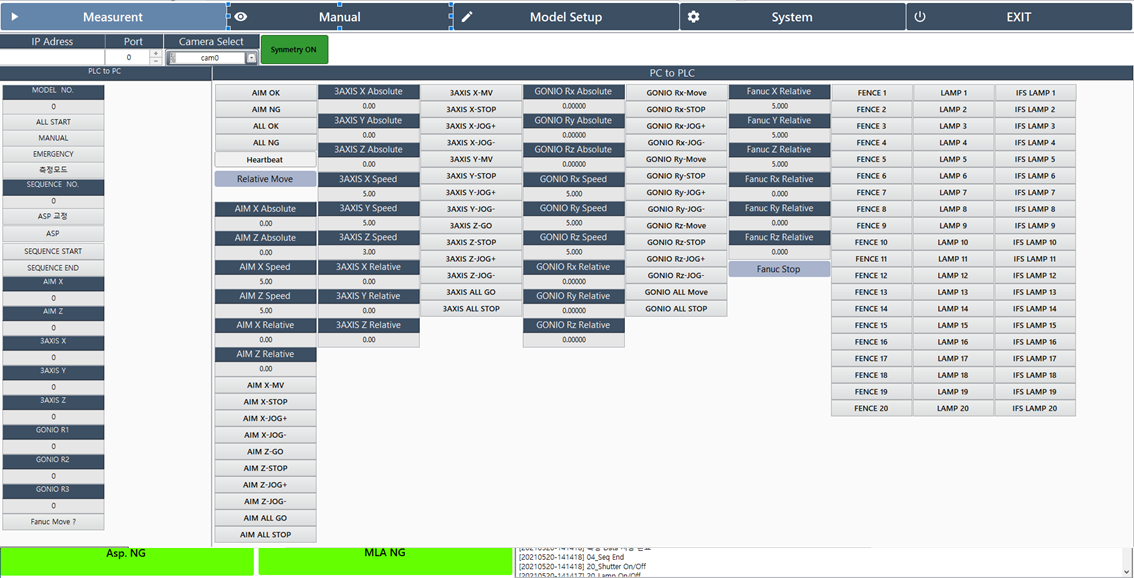
Task: Open the Camera Select dropdown arrow
Action: pyautogui.click(x=252, y=58)
